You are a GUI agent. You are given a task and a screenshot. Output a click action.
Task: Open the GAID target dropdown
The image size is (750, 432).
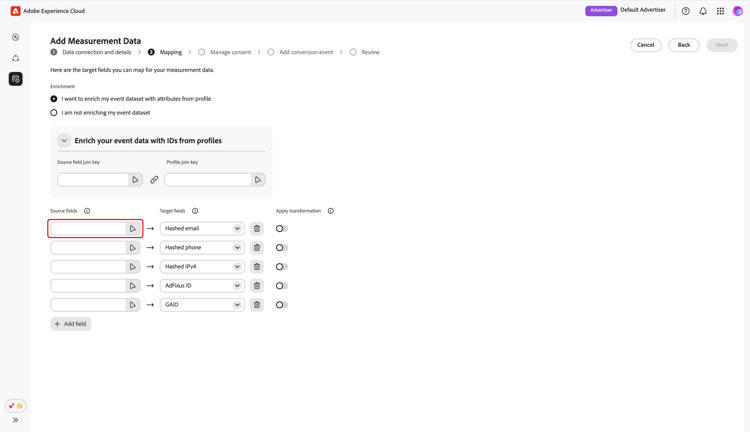point(202,305)
